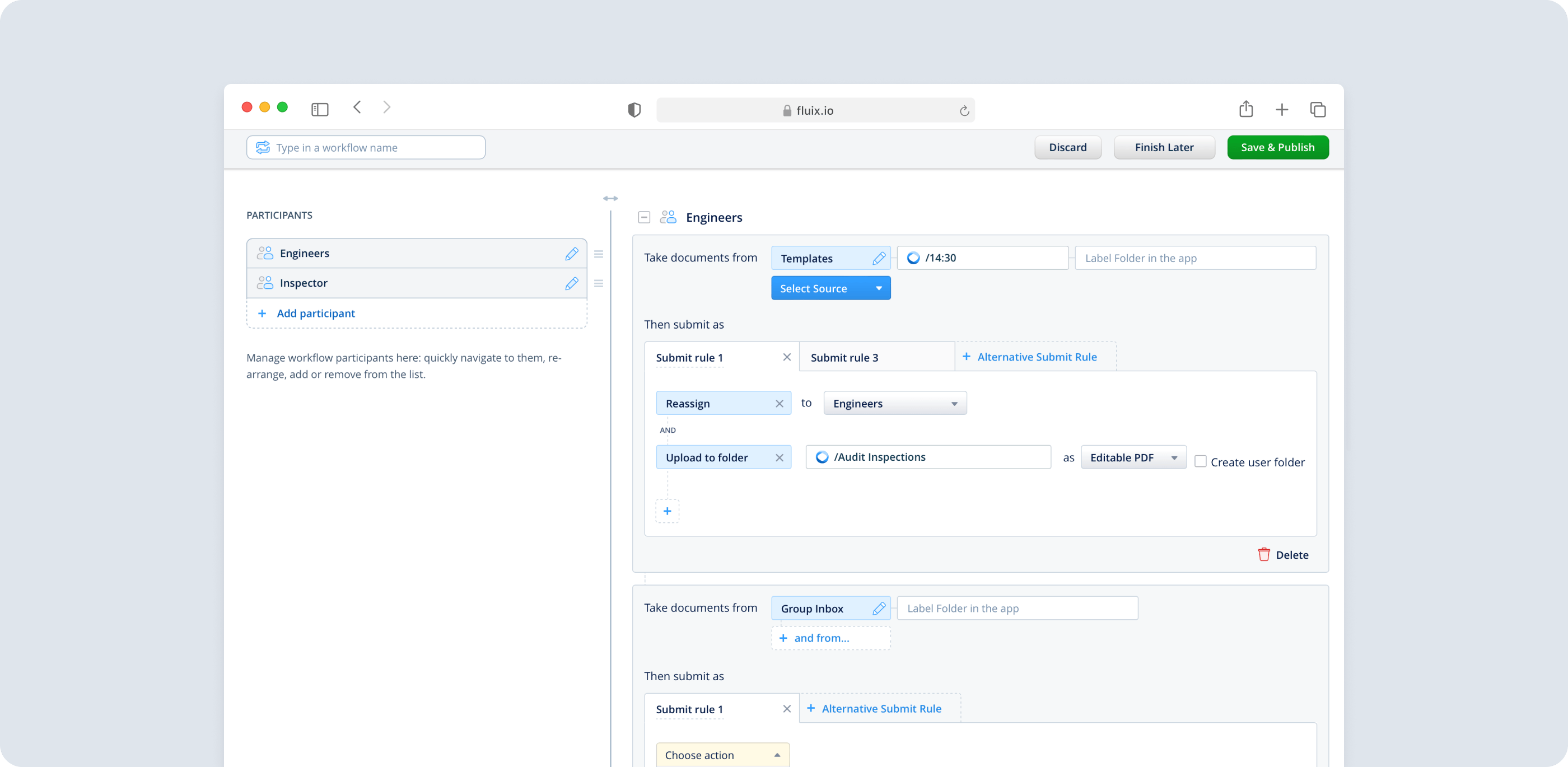Click the edit pencil beside Inspector participant
This screenshot has width=1568, height=767.
point(571,283)
